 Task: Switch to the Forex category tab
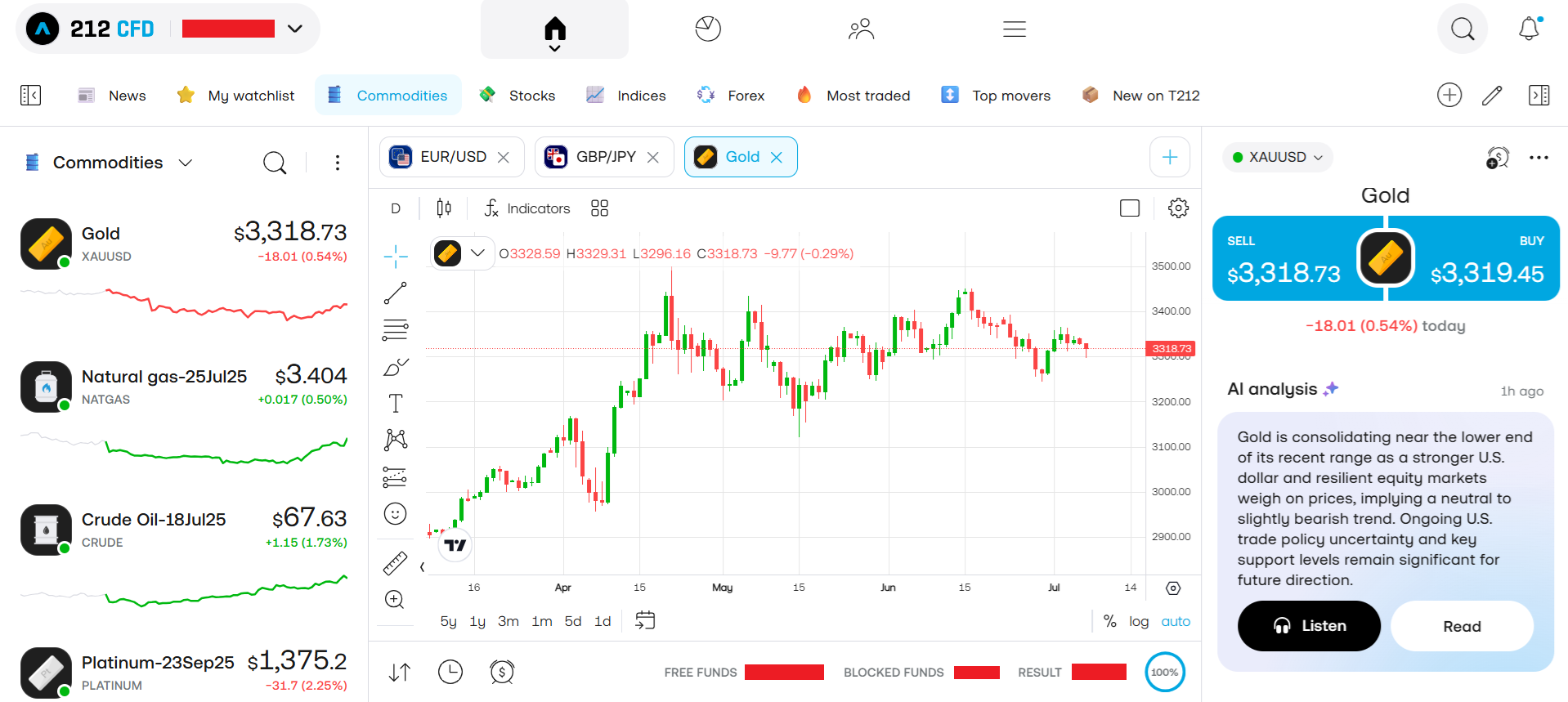731,96
